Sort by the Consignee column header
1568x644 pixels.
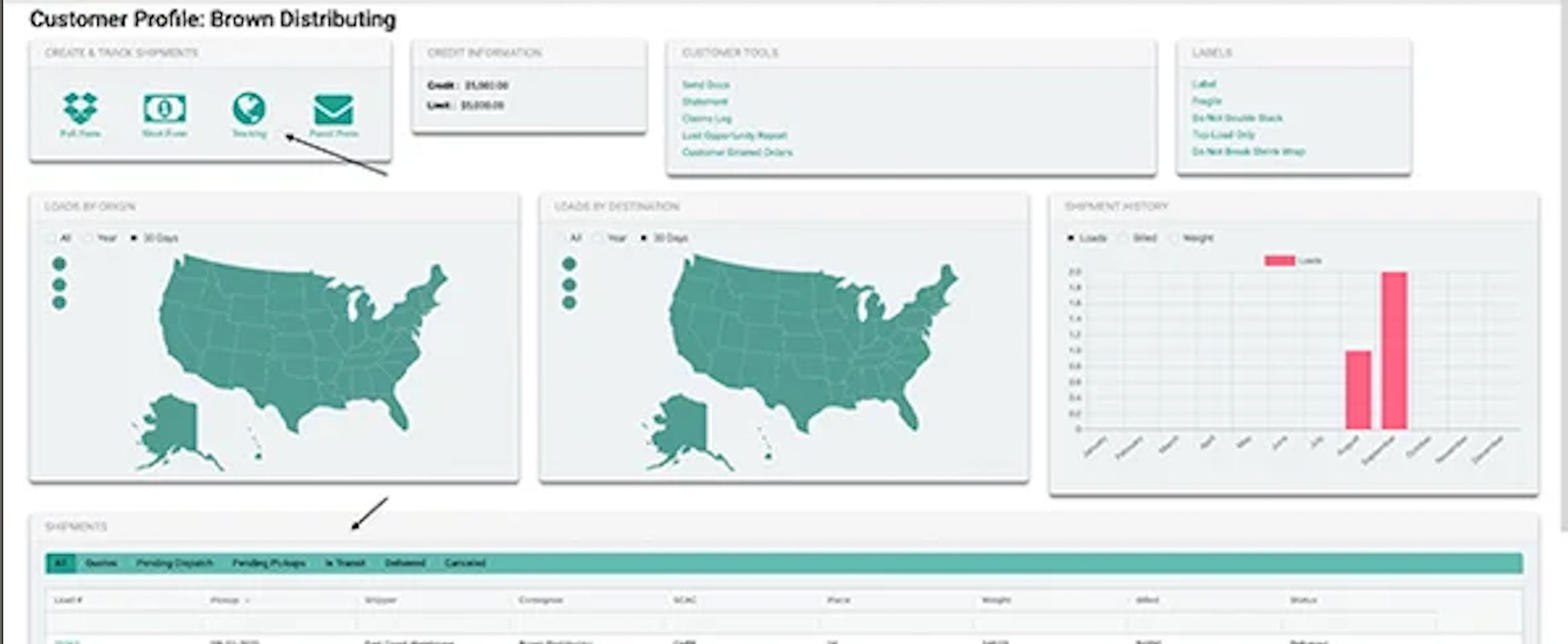540,600
